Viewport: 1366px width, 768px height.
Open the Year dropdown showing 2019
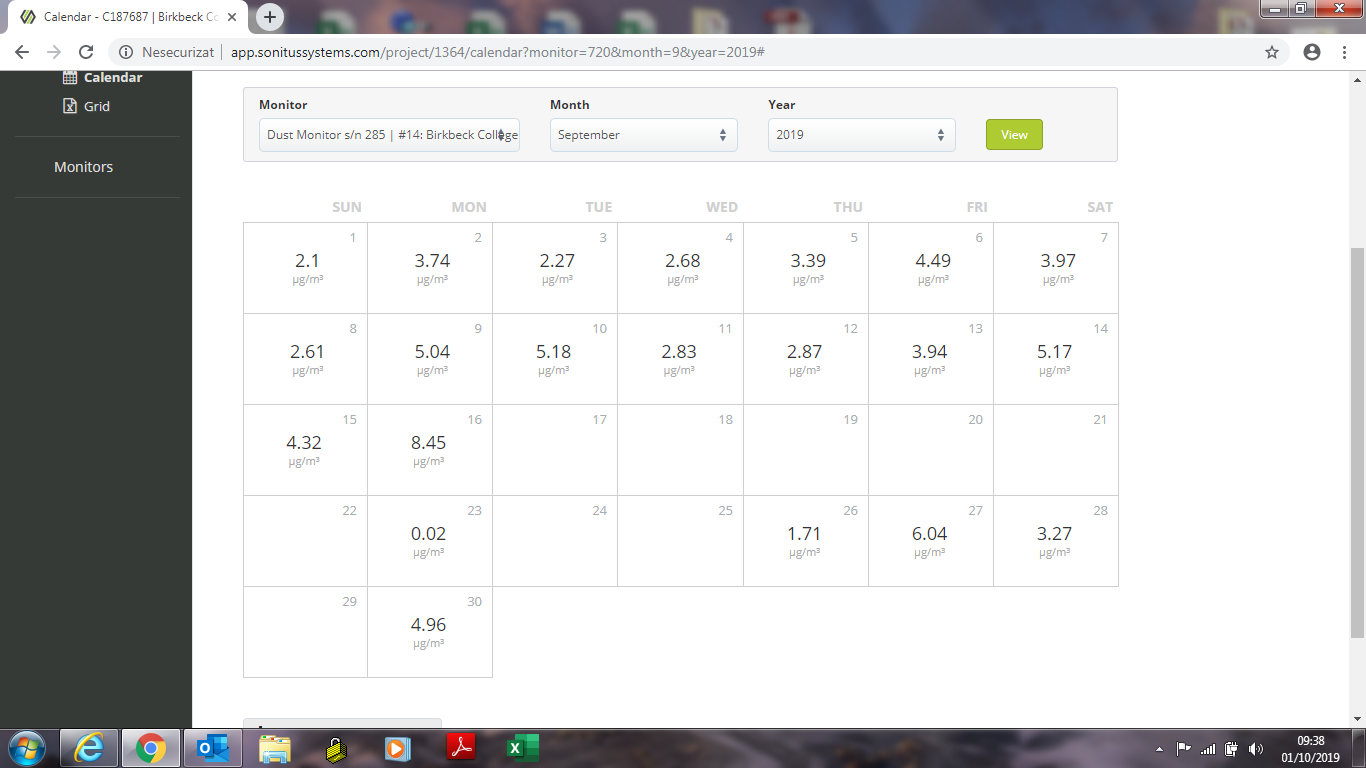(861, 135)
